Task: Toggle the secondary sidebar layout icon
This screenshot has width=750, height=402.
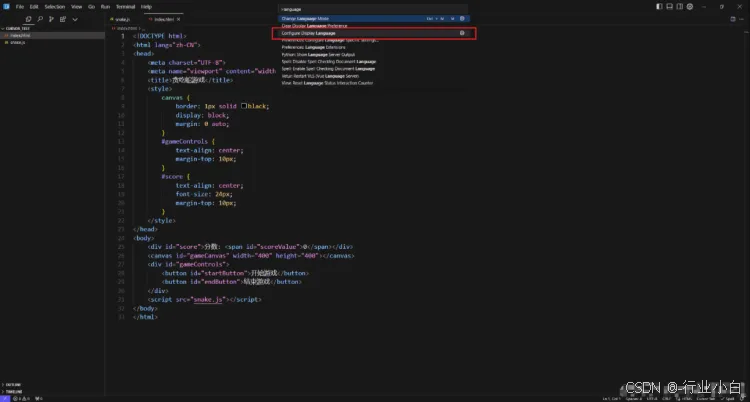Action: 679,7
